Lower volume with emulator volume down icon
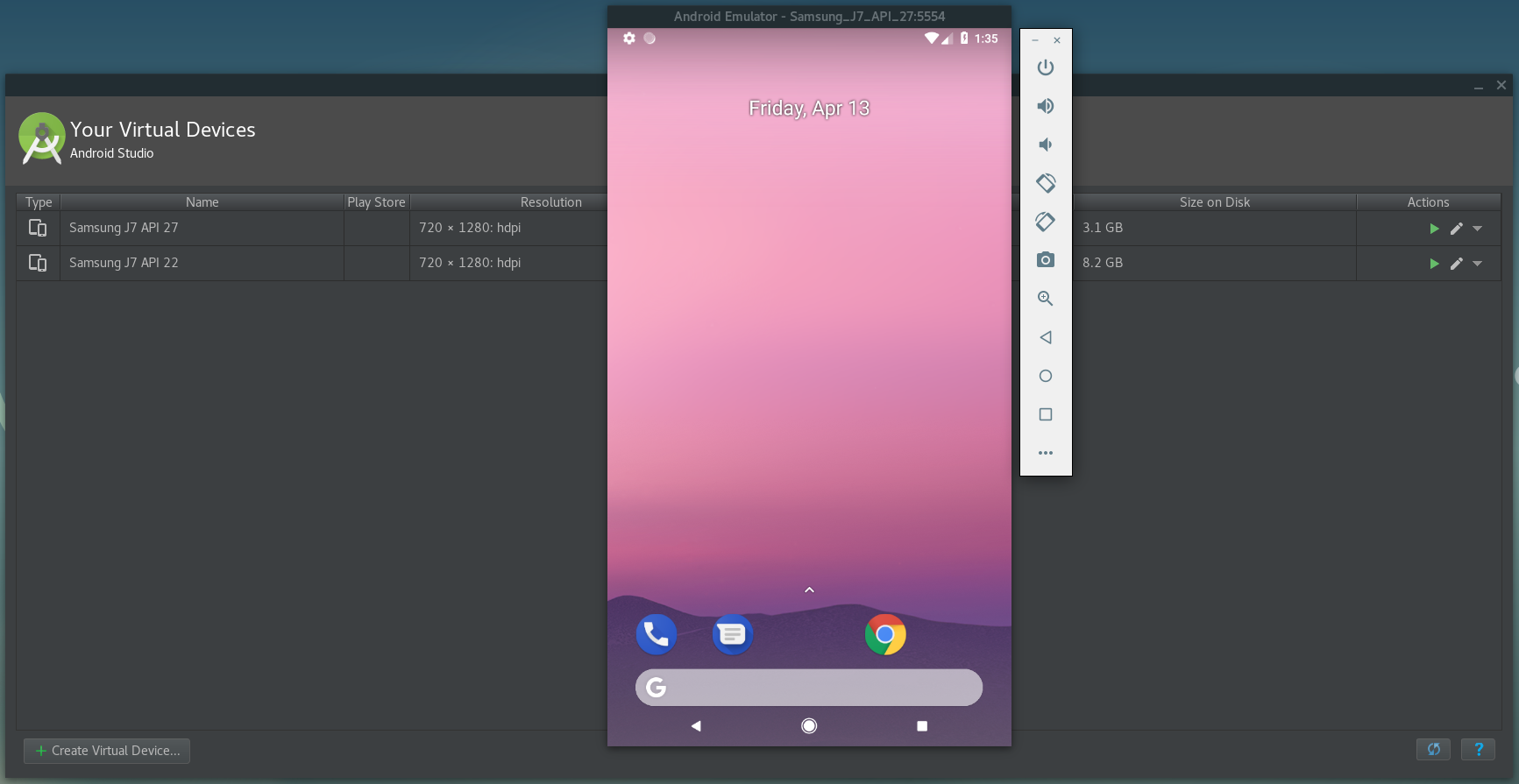This screenshot has width=1519, height=784. [x=1045, y=145]
